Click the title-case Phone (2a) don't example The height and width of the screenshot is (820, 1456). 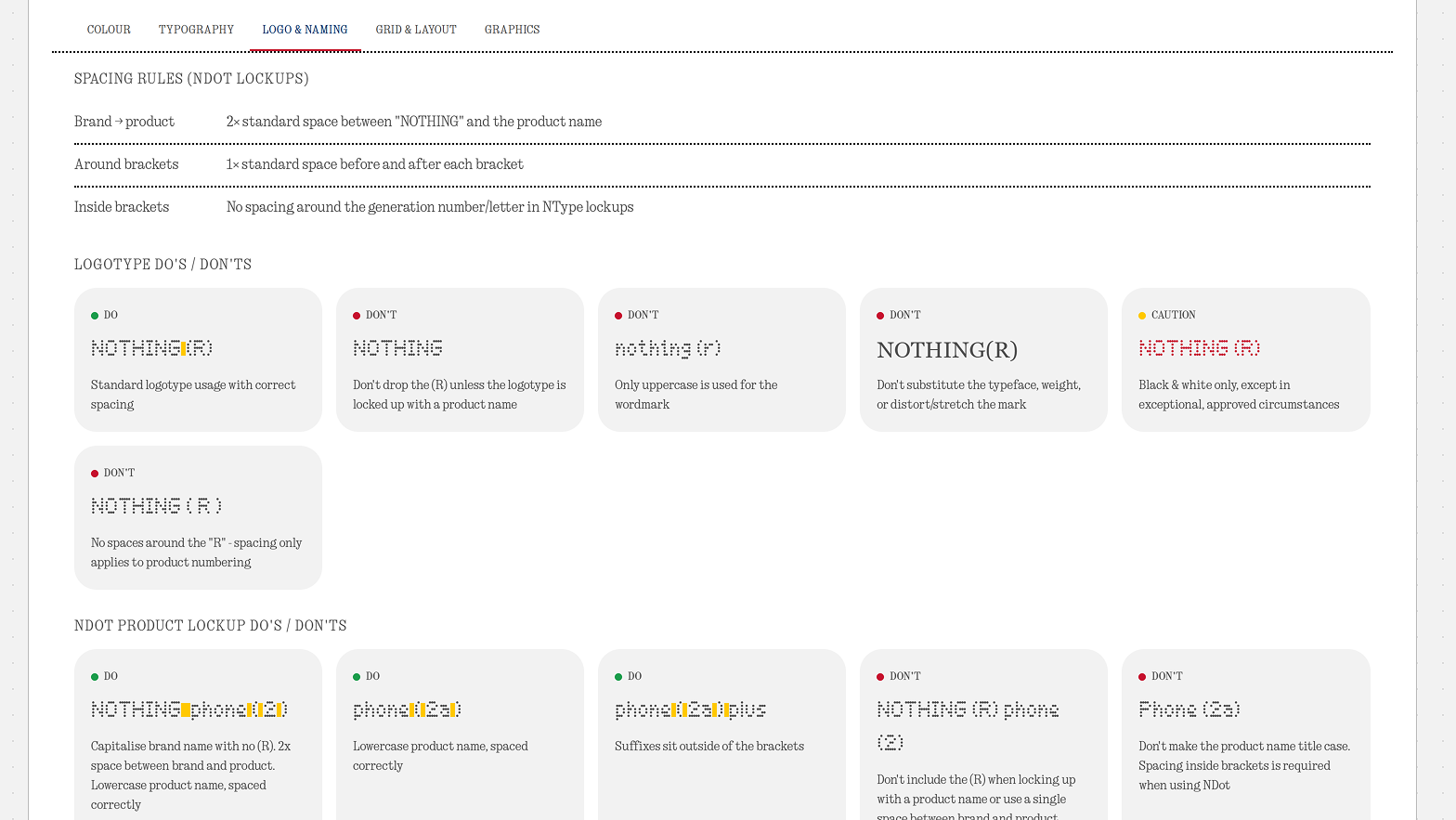[x=1189, y=709]
